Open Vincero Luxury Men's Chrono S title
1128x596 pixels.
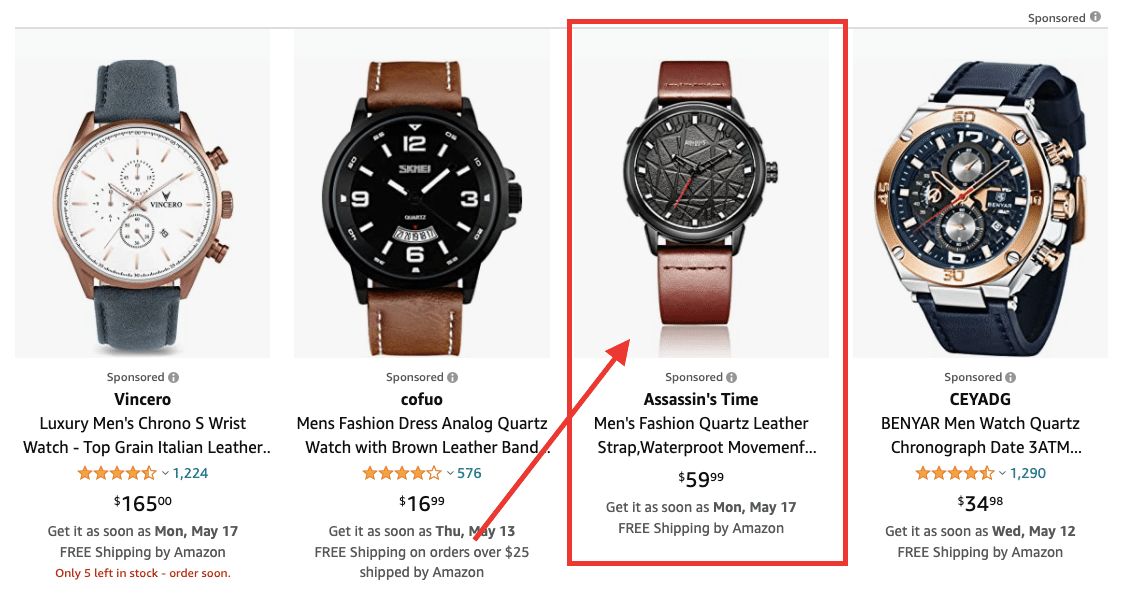pos(146,435)
